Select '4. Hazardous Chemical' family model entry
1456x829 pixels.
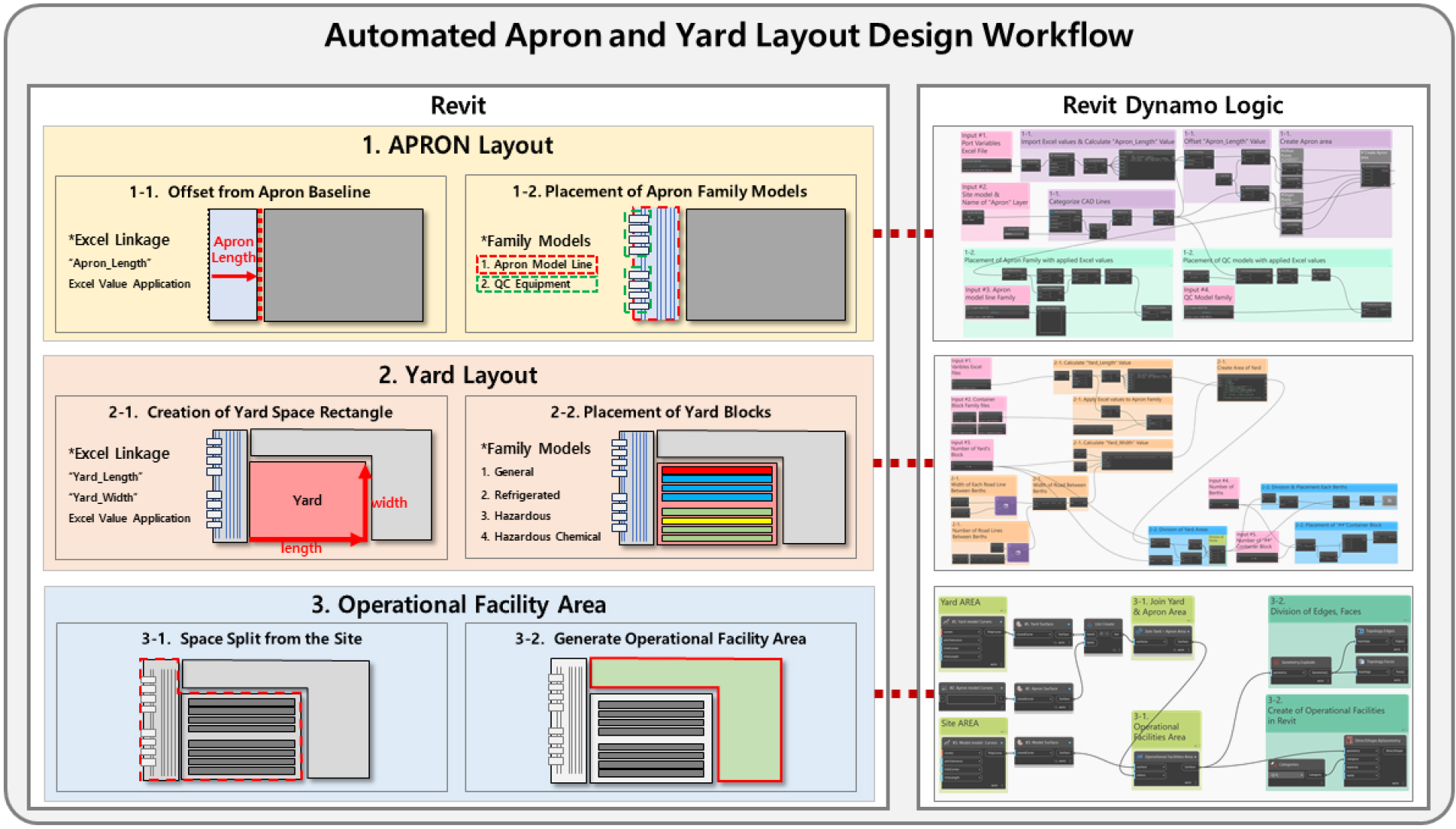coord(541,537)
